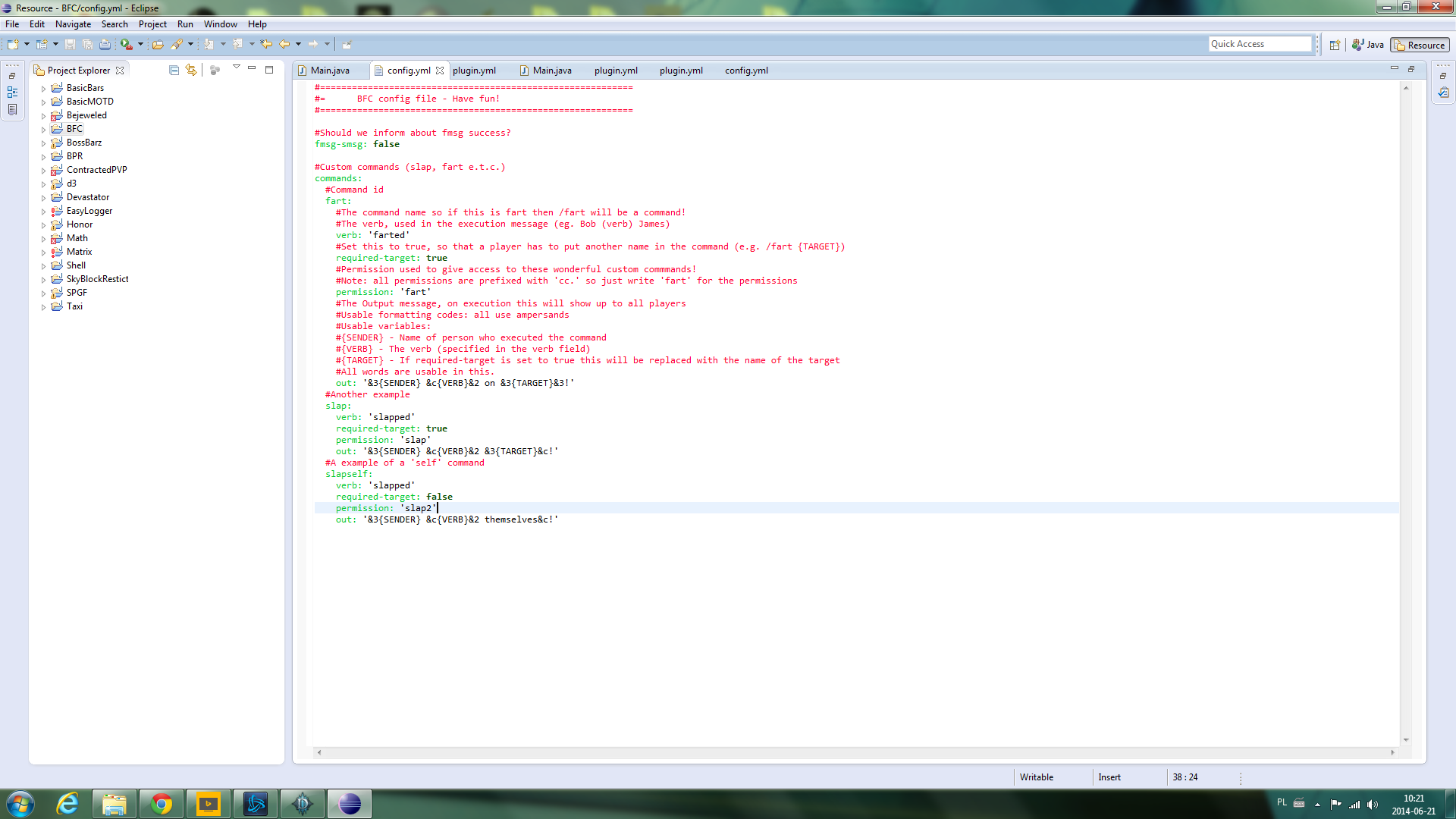
Task: Open the Print icon on the toolbar
Action: [105, 44]
